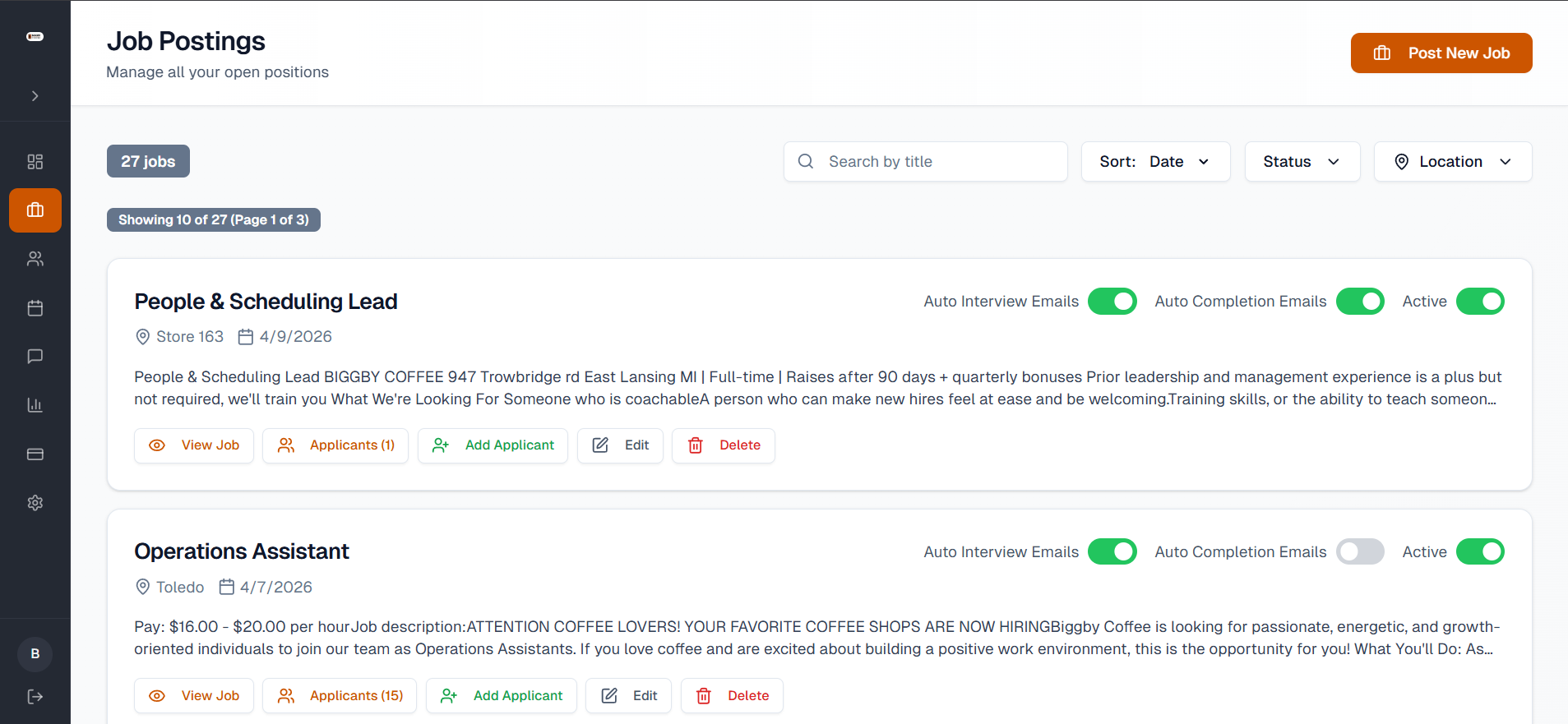1568x724 pixels.
Task: Select the Job Postings briefcase sidebar item
Action: [35, 210]
